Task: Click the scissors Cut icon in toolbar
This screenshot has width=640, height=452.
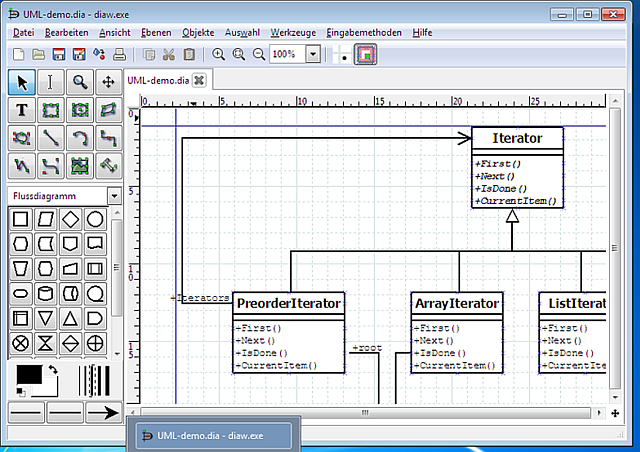Action: click(x=168, y=54)
